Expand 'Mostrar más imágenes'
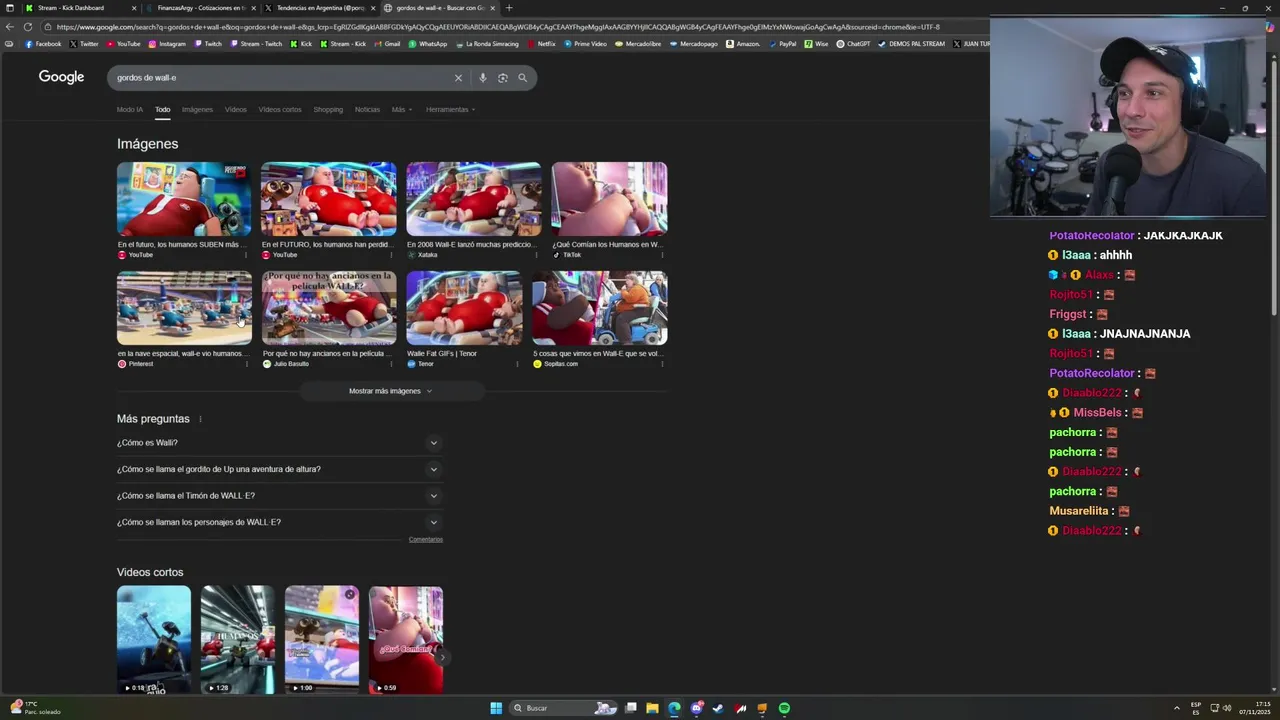The height and width of the screenshot is (720, 1280). coord(391,391)
